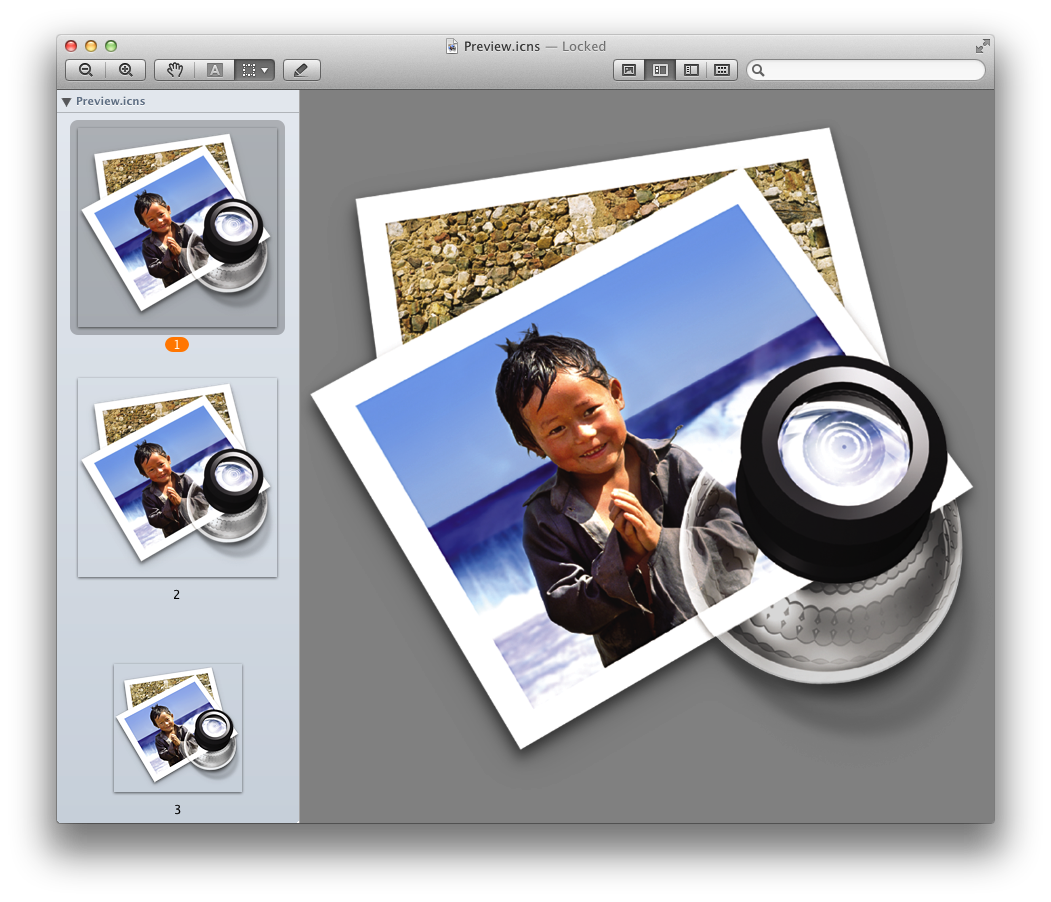Click the page number 2 label
This screenshot has height=902, width=1051.
pos(177,594)
